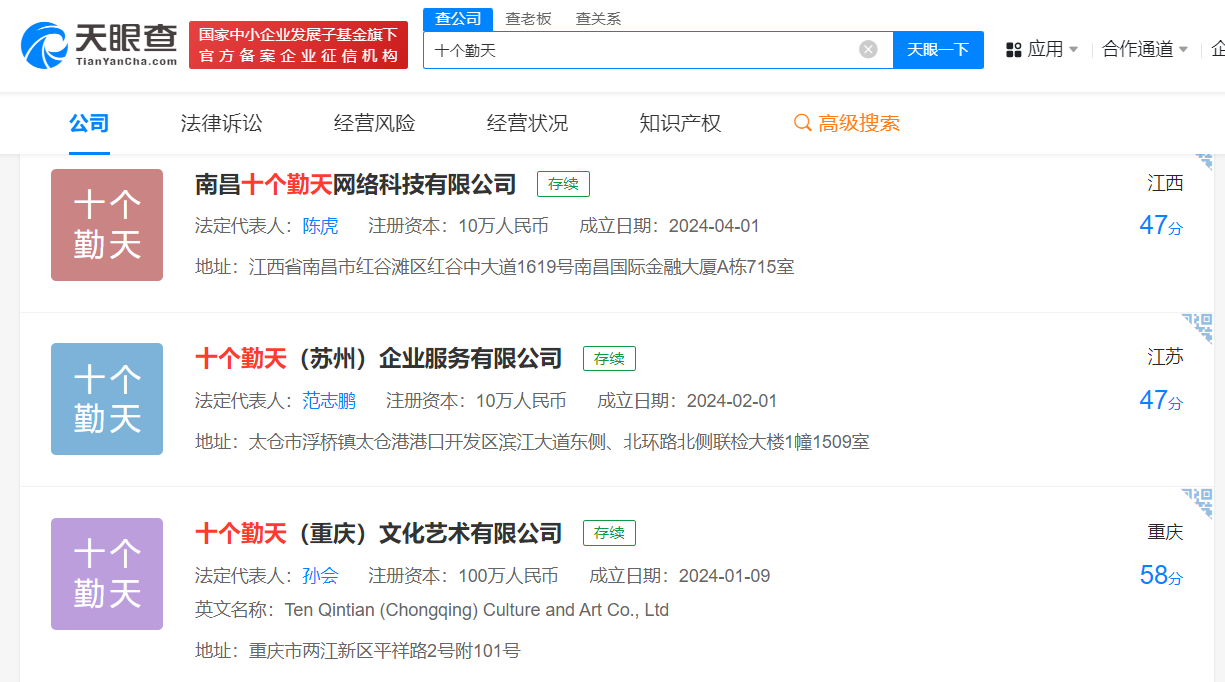Click the TianYanCha logo
The image size is (1225, 682).
pyautogui.click(x=99, y=45)
